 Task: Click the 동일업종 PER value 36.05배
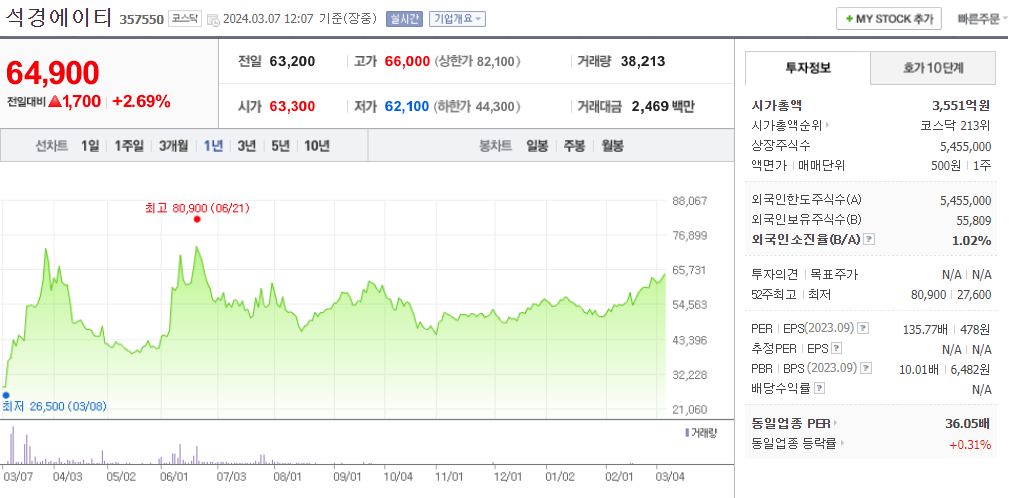click(967, 423)
